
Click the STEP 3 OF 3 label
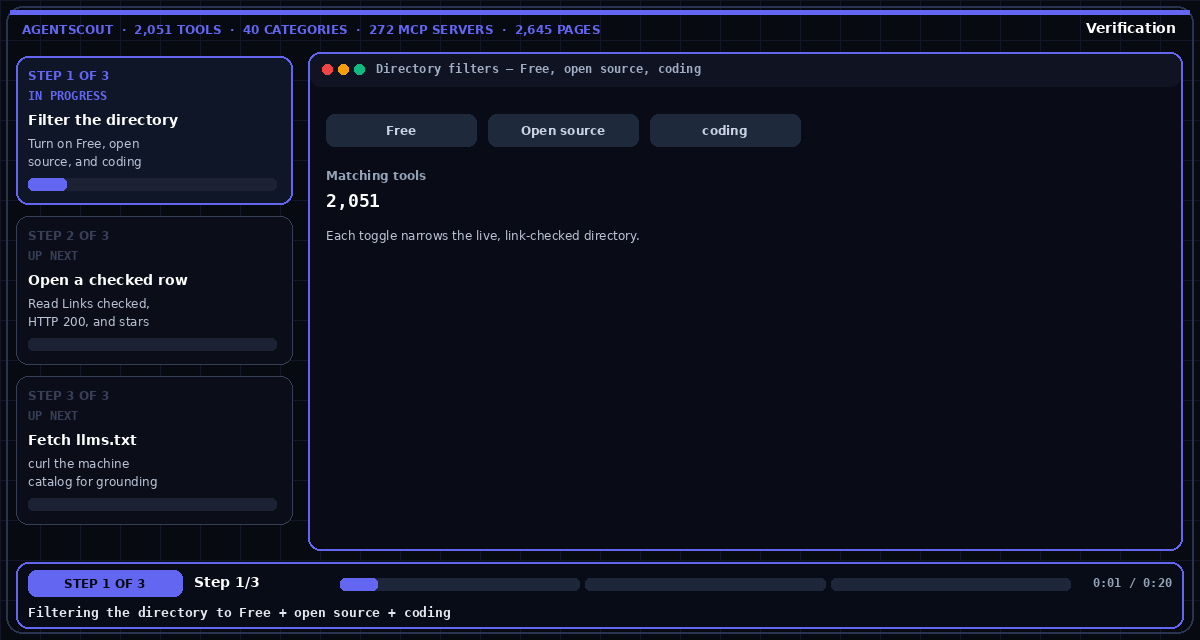pyautogui.click(x=69, y=396)
